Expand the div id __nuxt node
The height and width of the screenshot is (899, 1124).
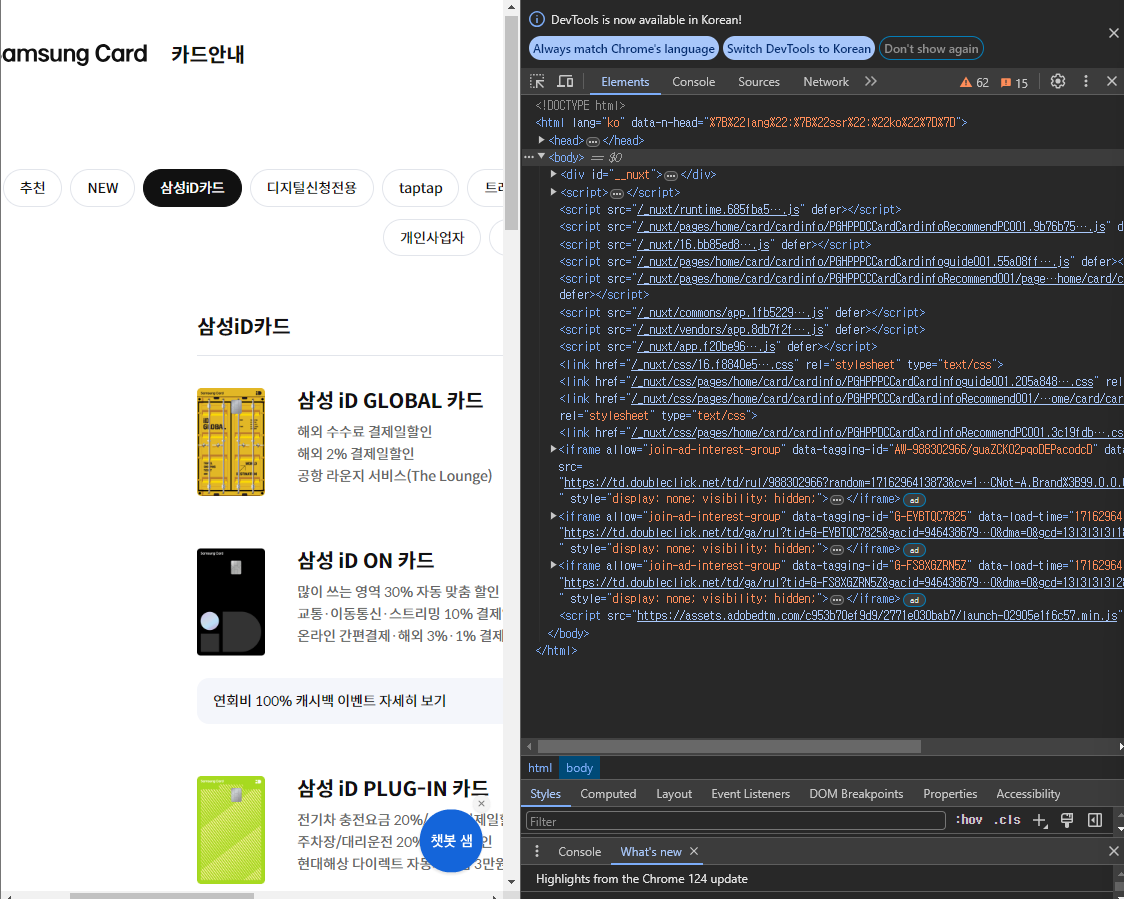[553, 174]
